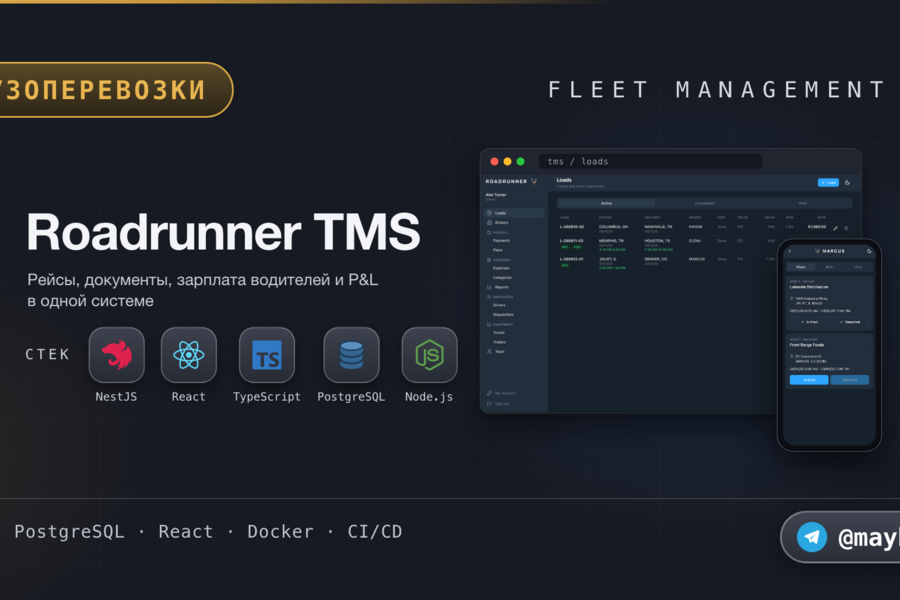
Task: Toggle dark mode moon icon in desktop header
Action: 847,183
